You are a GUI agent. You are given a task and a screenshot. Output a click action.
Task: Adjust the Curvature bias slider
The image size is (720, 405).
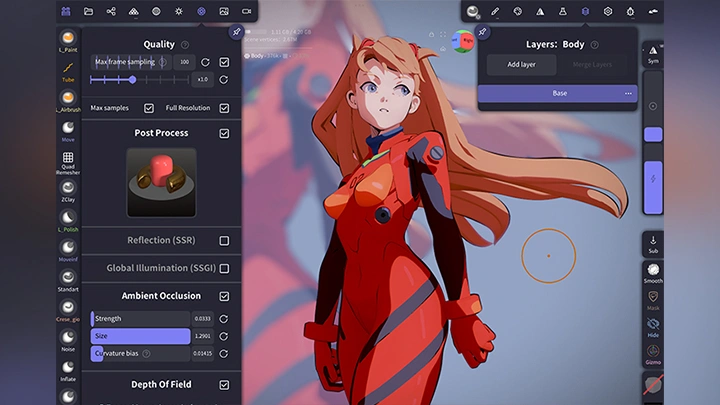click(x=140, y=354)
